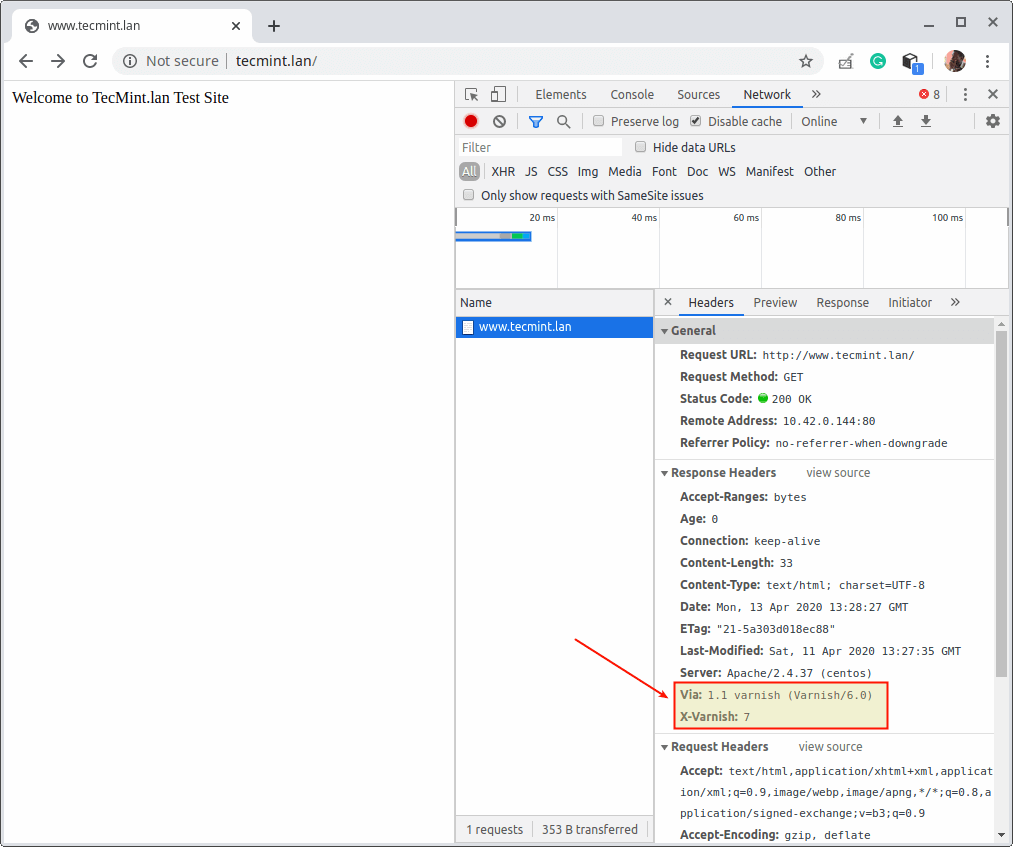Open the Grammarly extension icon
Image resolution: width=1013 pixels, height=847 pixels.
[877, 61]
